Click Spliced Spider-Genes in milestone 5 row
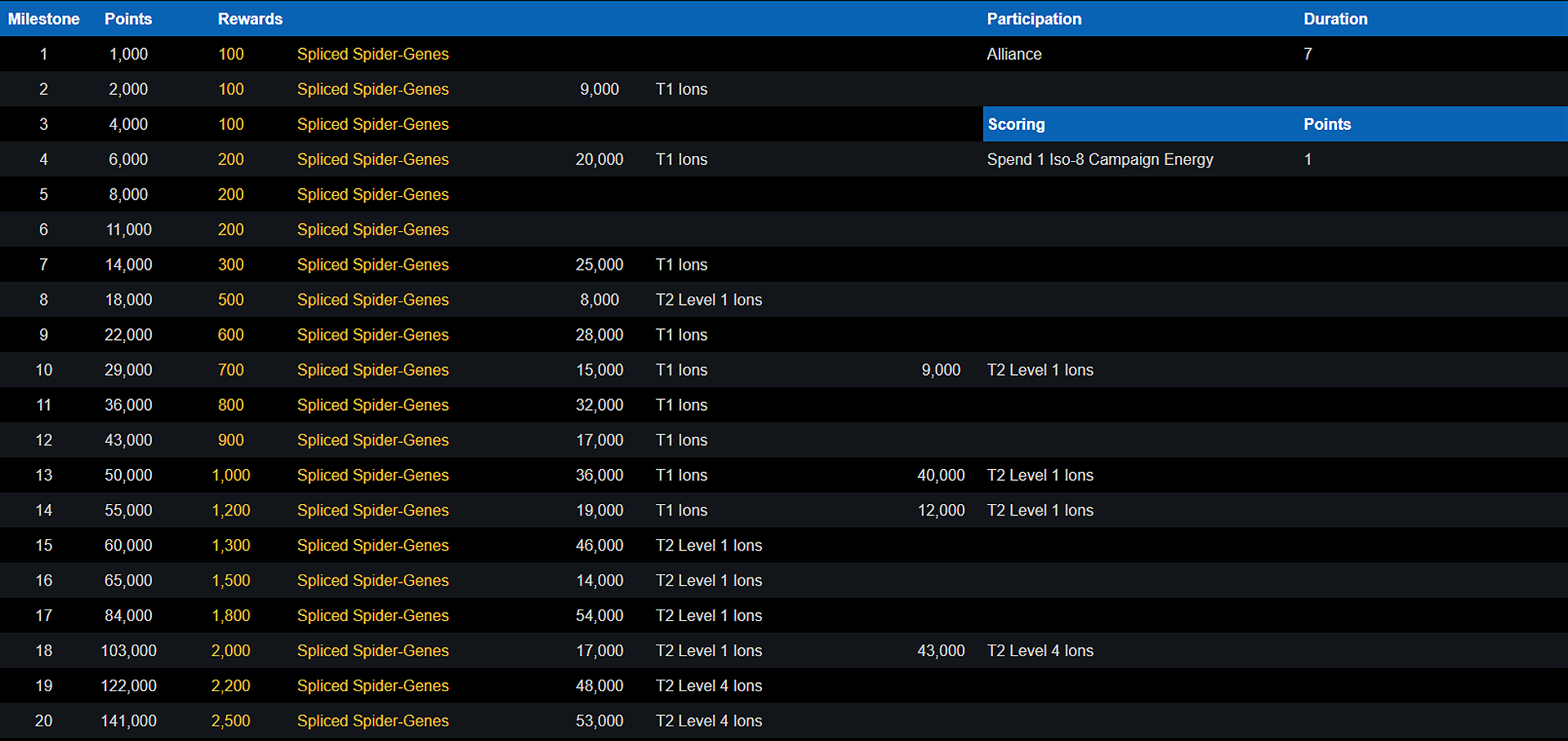The width and height of the screenshot is (1568, 741). pyautogui.click(x=373, y=194)
